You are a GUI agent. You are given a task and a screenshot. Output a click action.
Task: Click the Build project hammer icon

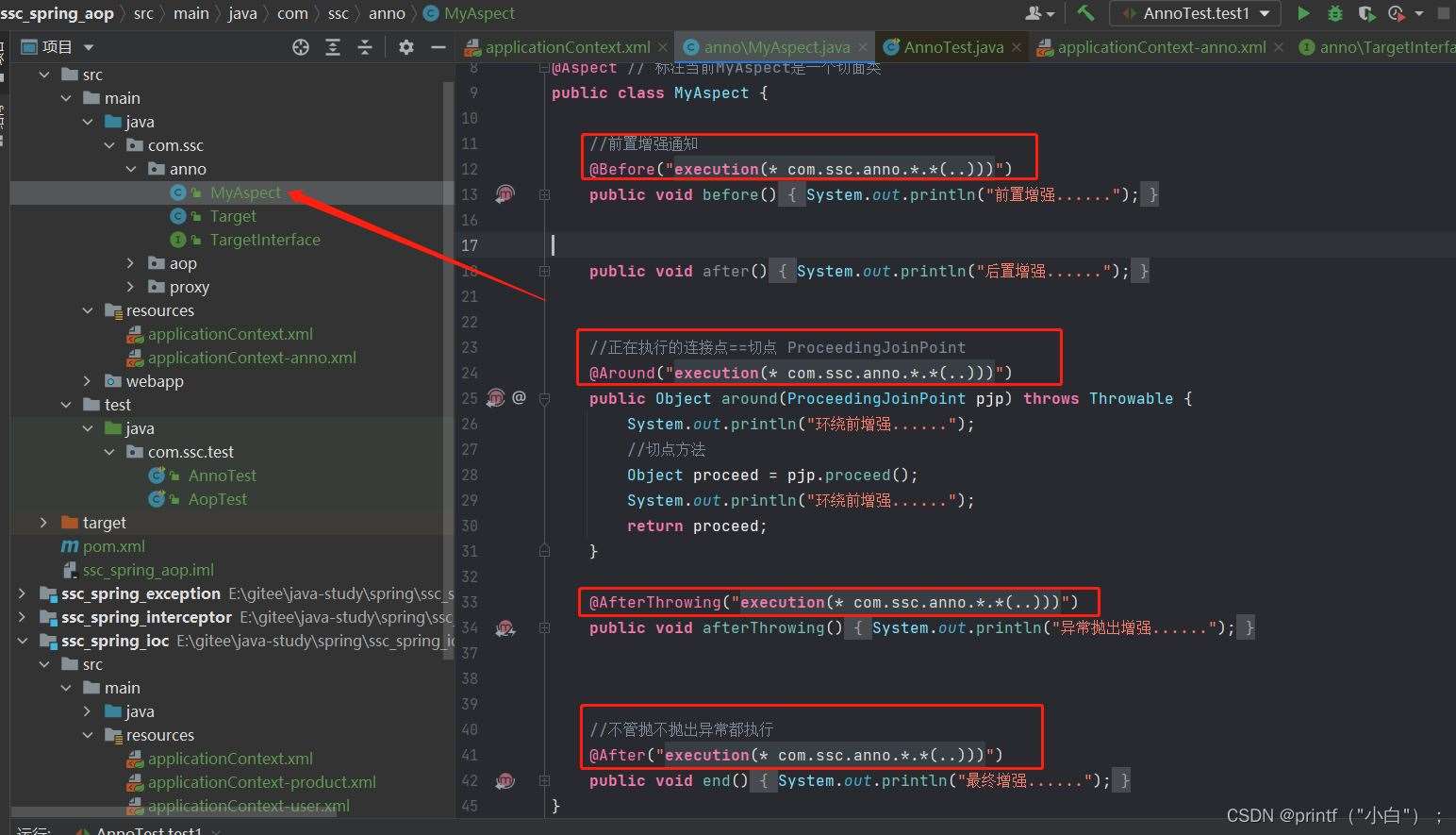pos(1085,13)
